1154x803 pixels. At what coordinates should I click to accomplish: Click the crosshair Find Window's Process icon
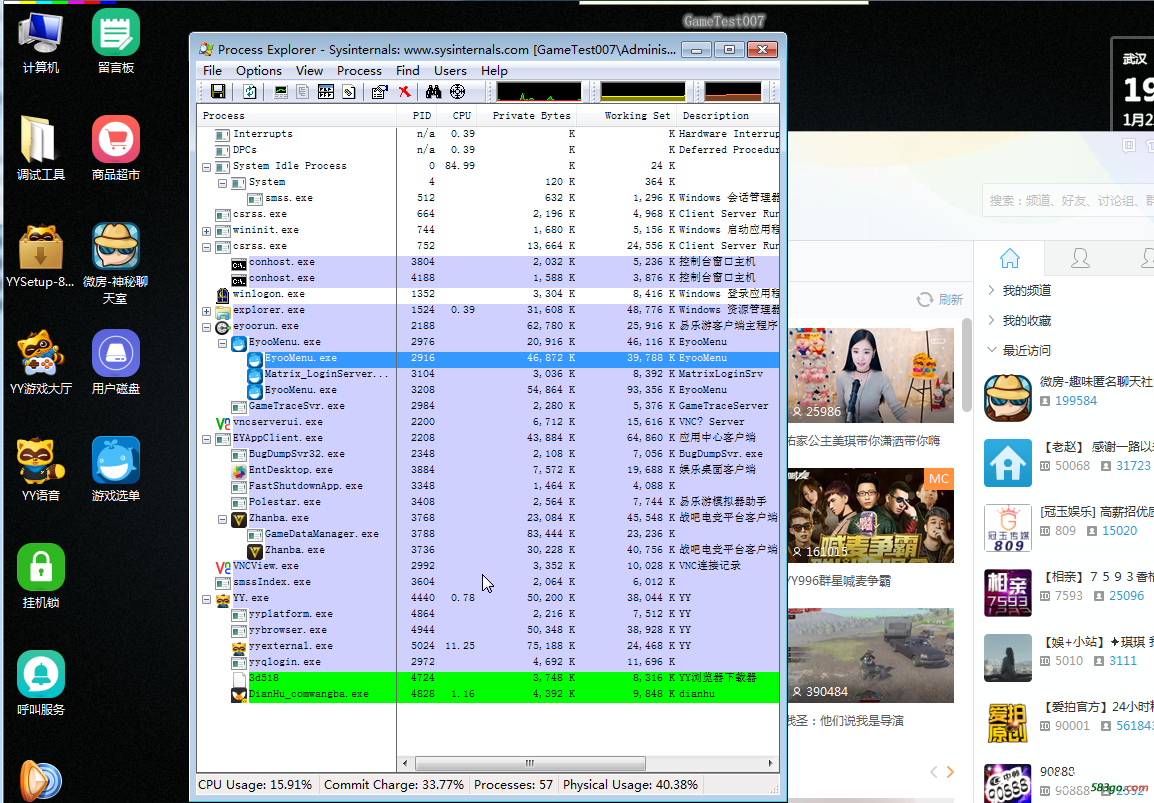[x=458, y=92]
